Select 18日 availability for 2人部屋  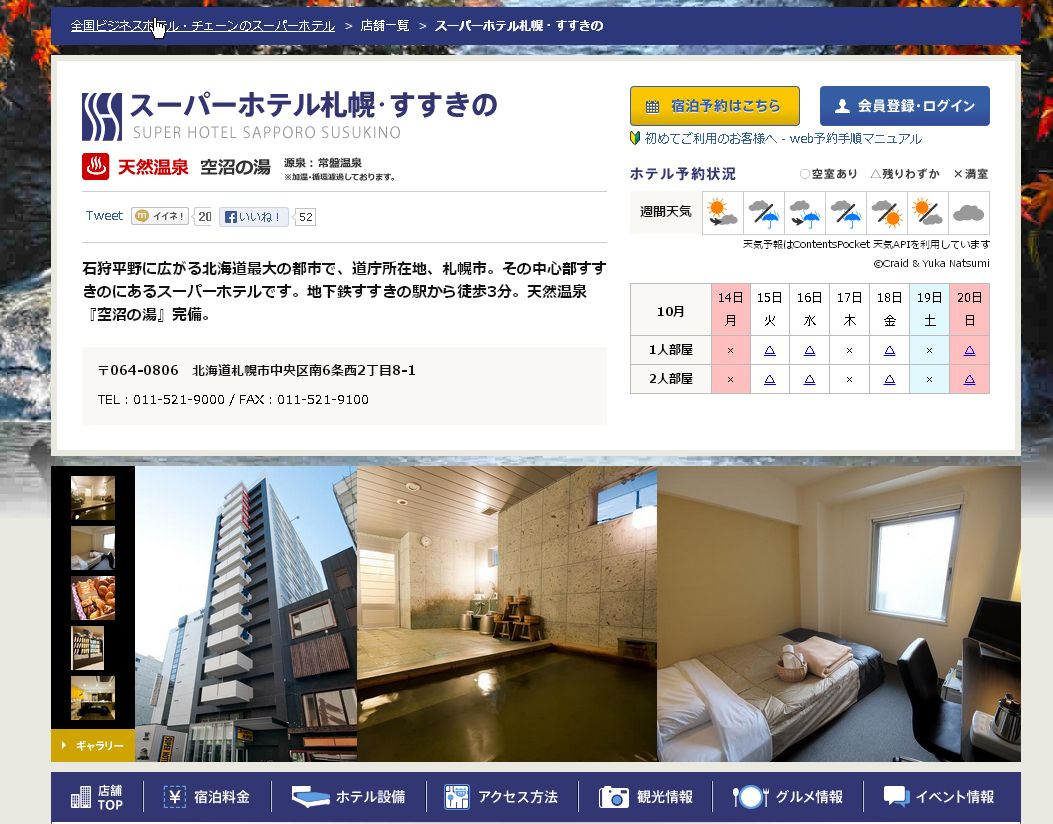point(889,379)
